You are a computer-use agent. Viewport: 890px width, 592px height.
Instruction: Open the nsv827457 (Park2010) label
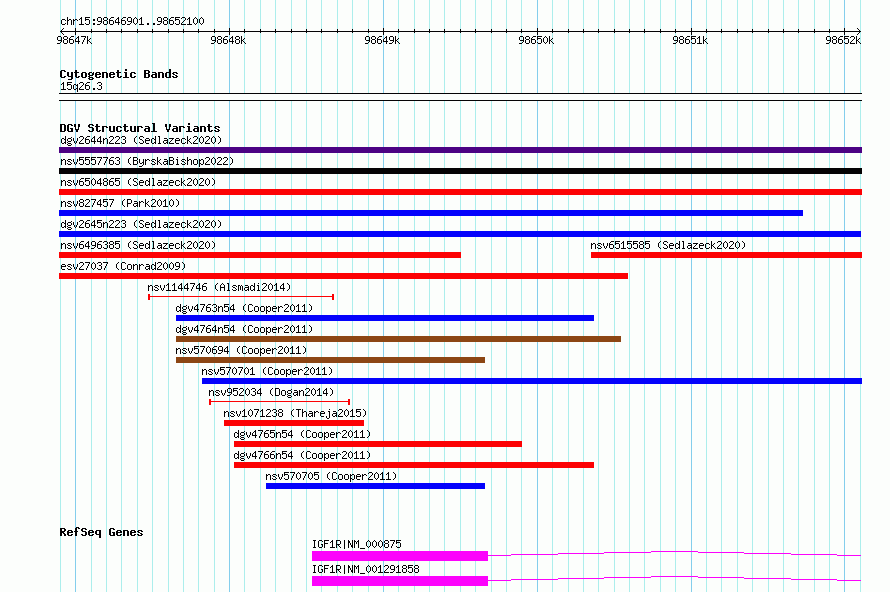120,203
